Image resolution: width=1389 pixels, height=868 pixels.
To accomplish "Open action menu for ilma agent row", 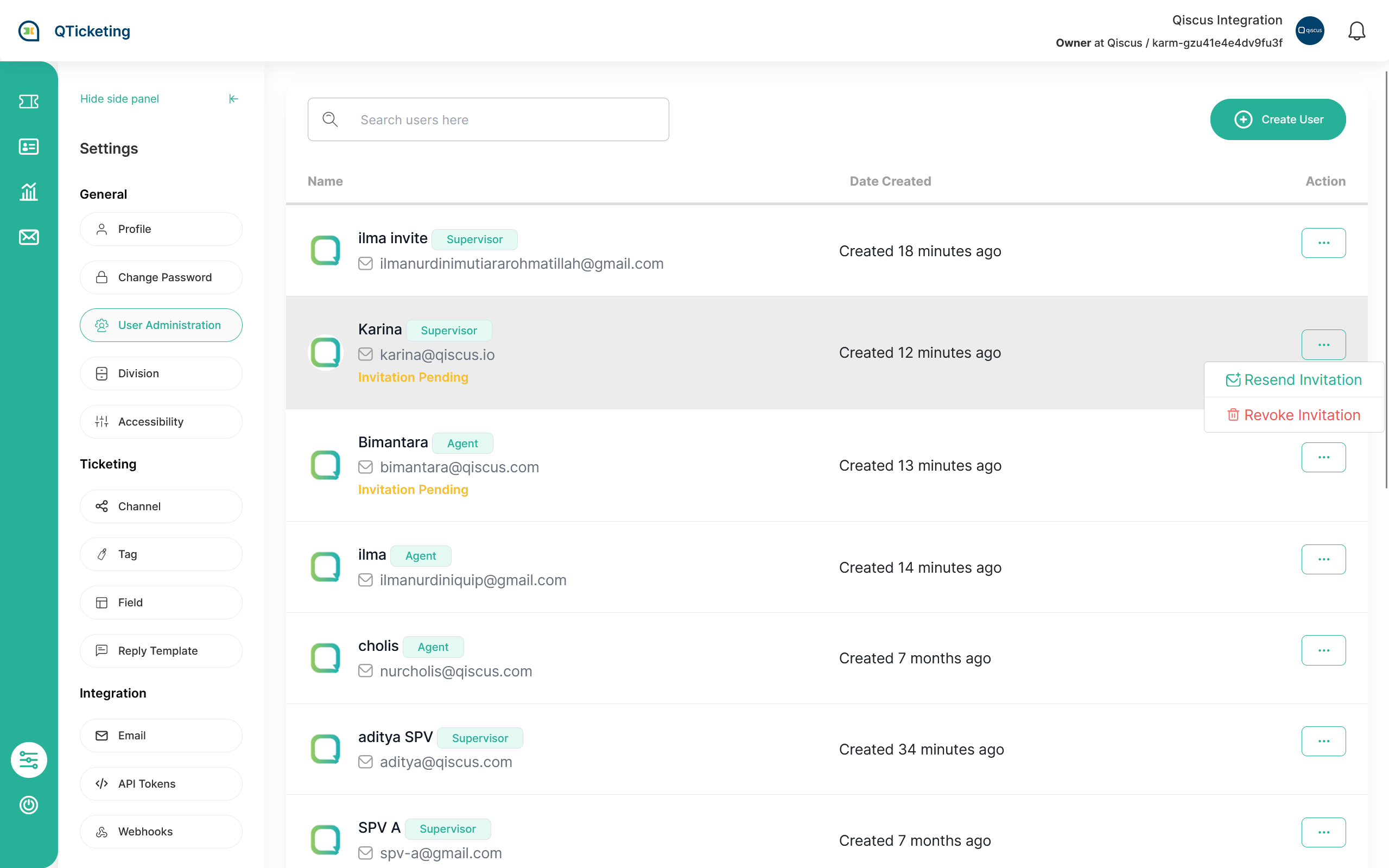I will point(1323,559).
